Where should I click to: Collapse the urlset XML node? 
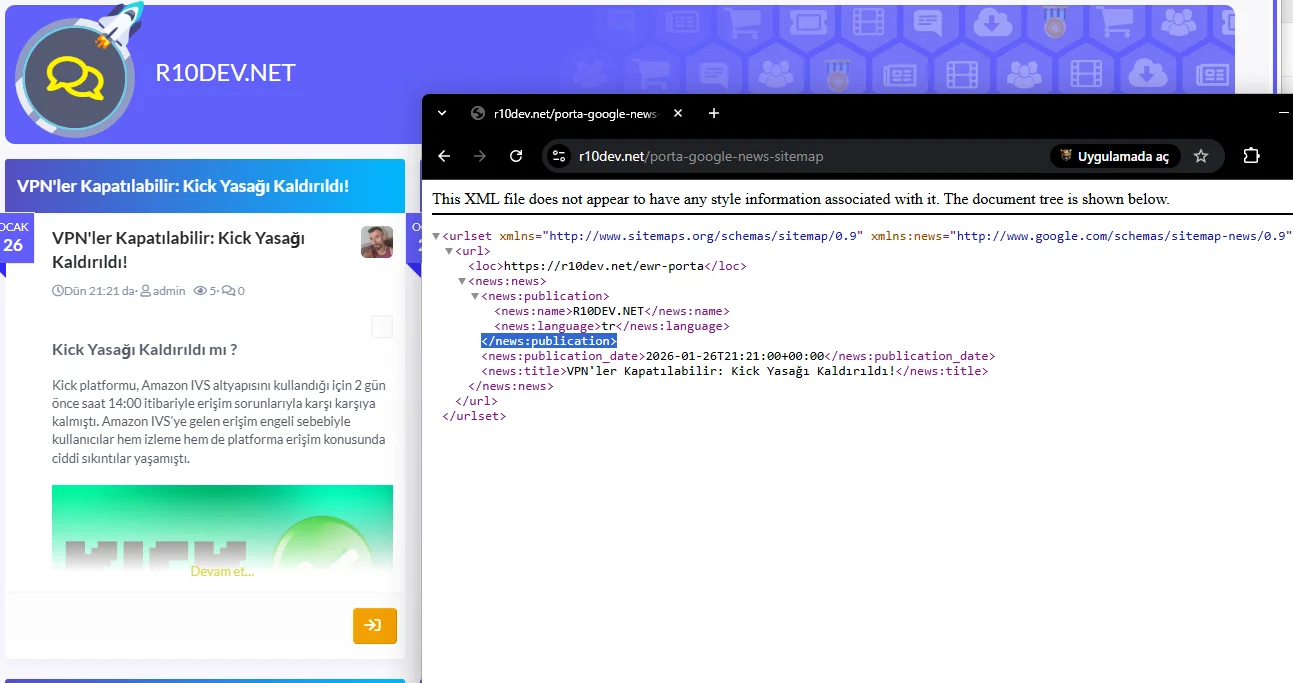(436, 236)
